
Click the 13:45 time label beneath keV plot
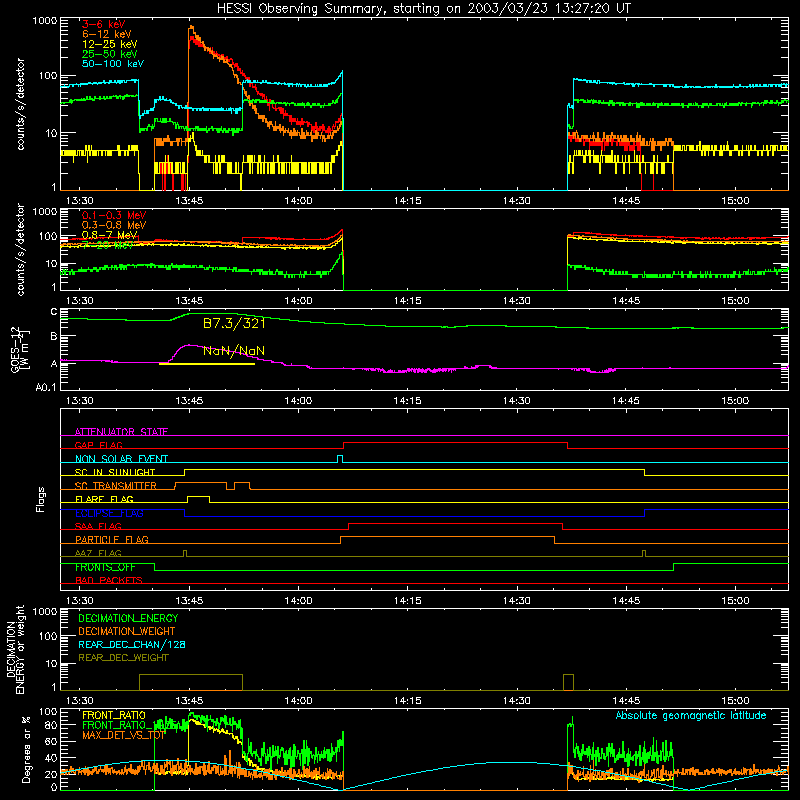[189, 201]
